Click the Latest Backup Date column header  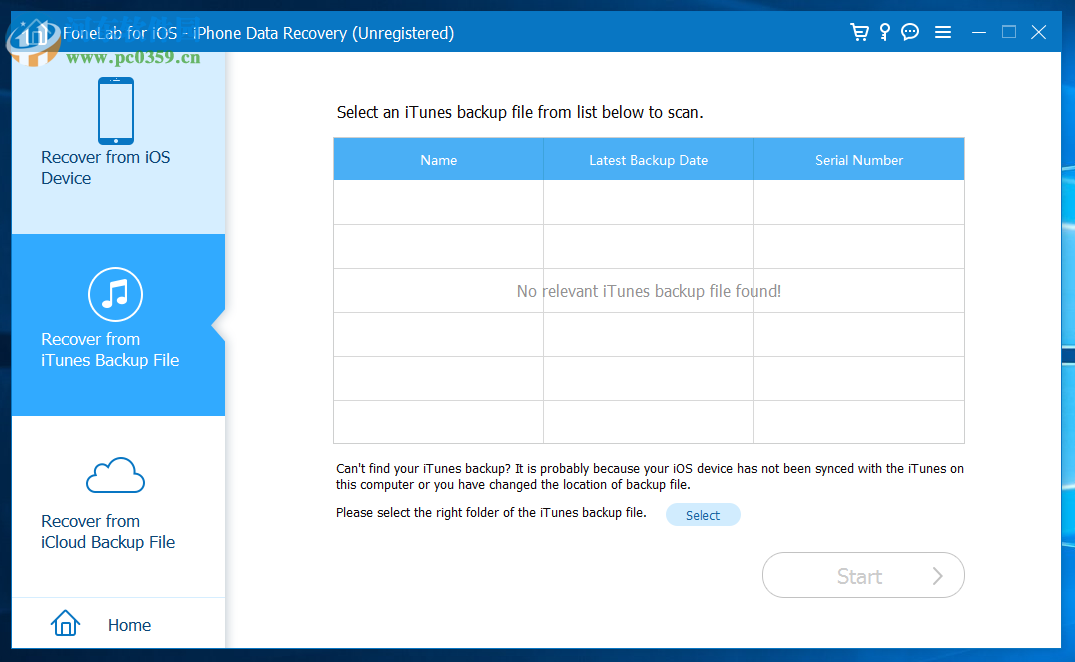(x=648, y=159)
